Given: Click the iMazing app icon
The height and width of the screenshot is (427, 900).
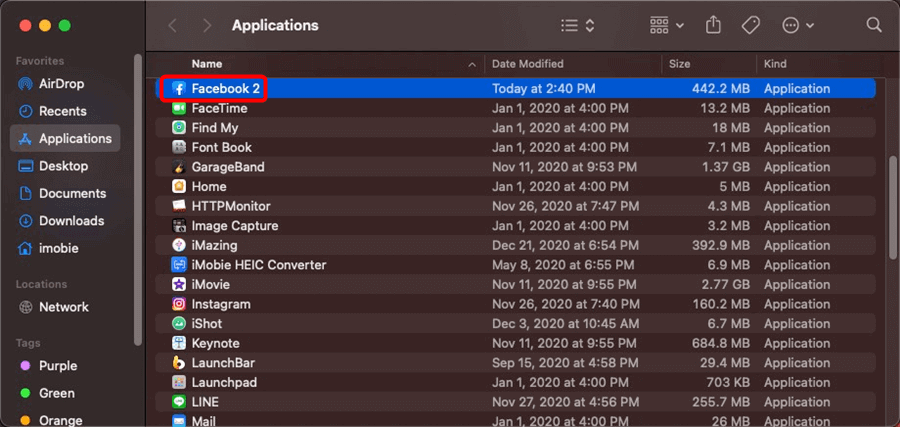Looking at the screenshot, I should pyautogui.click(x=179, y=245).
